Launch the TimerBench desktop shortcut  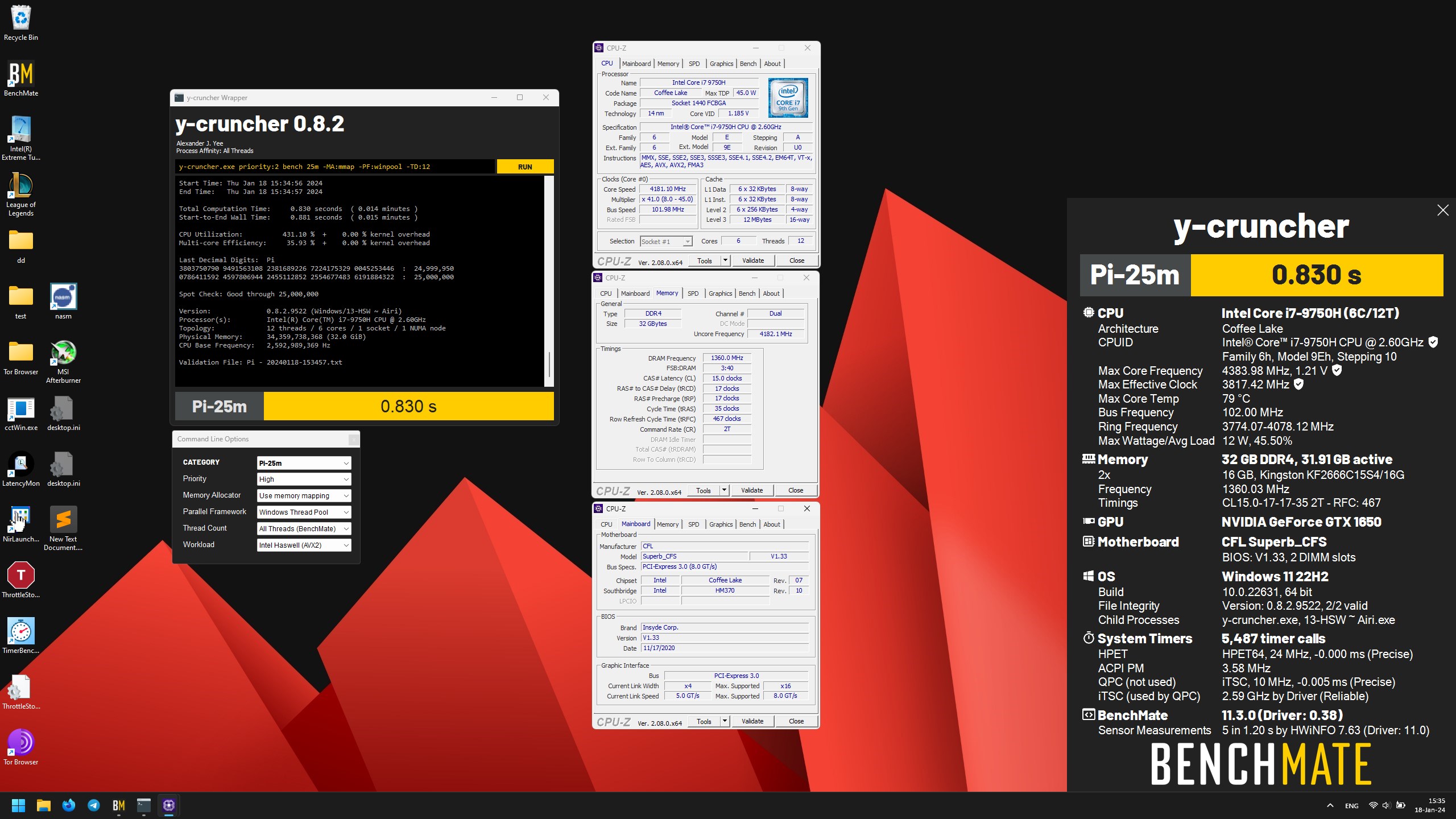[x=21, y=636]
